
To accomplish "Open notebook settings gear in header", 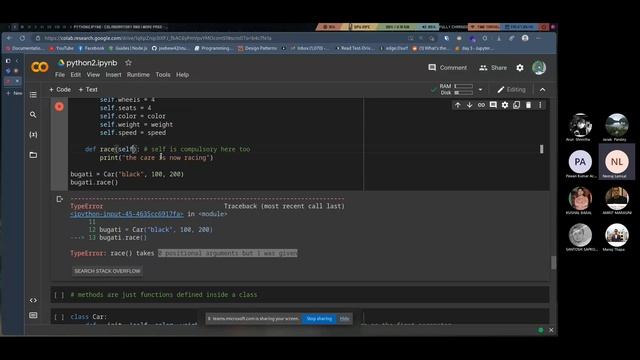I will 520,68.
